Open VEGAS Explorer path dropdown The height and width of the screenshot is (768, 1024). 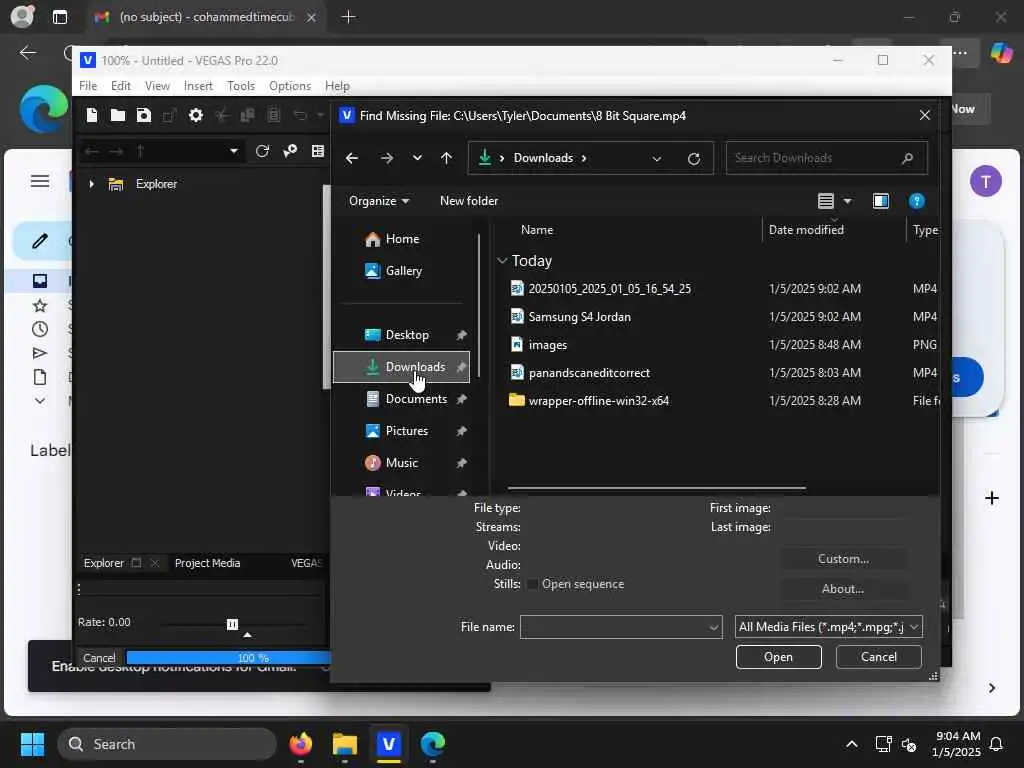[234, 152]
